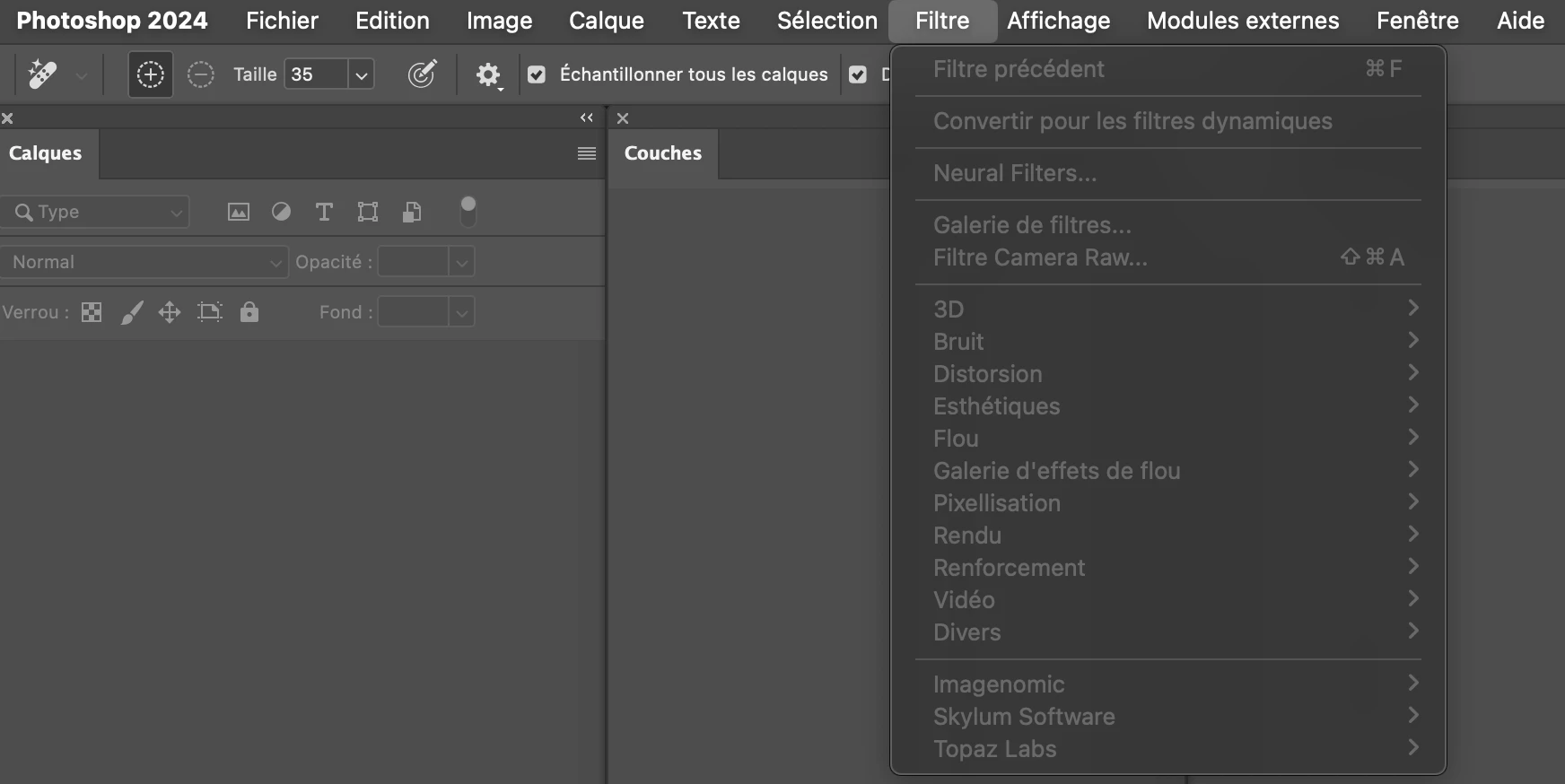Open the Calques panel hamburger menu
This screenshot has height=784, width=1565.
(x=587, y=153)
